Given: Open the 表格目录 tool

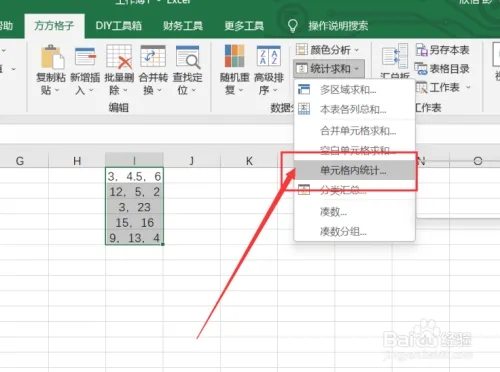Looking at the screenshot, I should tap(442, 69).
